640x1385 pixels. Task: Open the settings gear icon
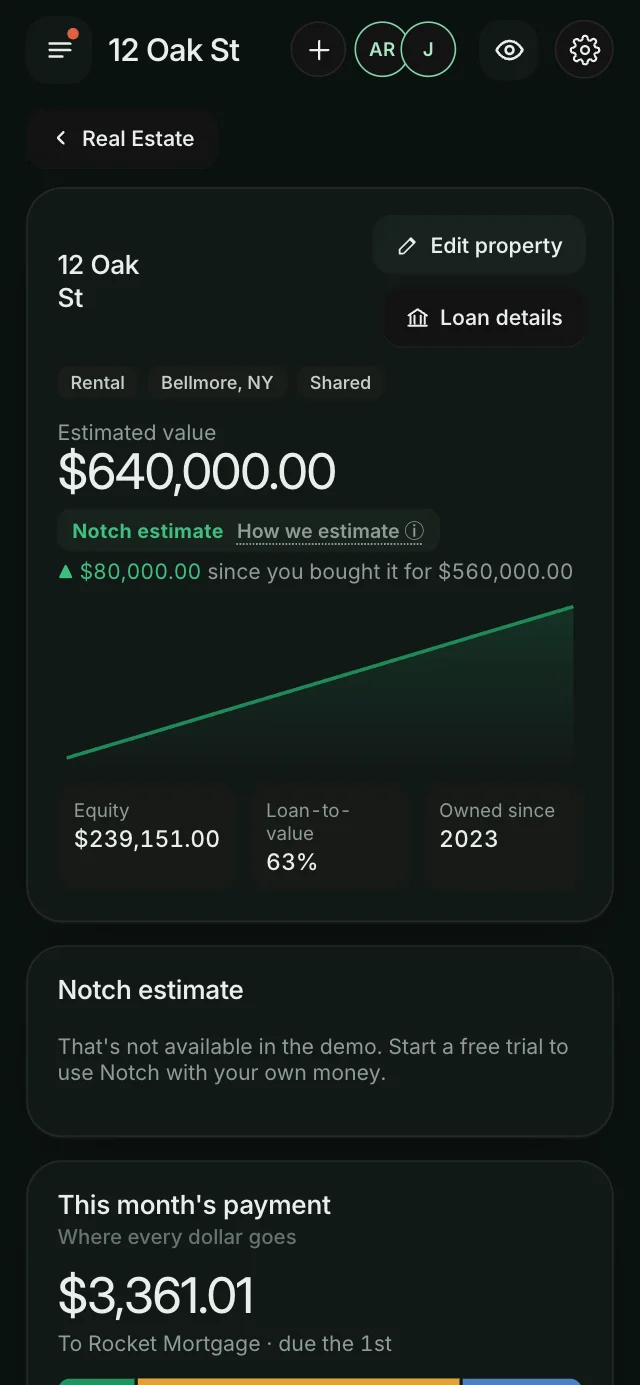584,50
